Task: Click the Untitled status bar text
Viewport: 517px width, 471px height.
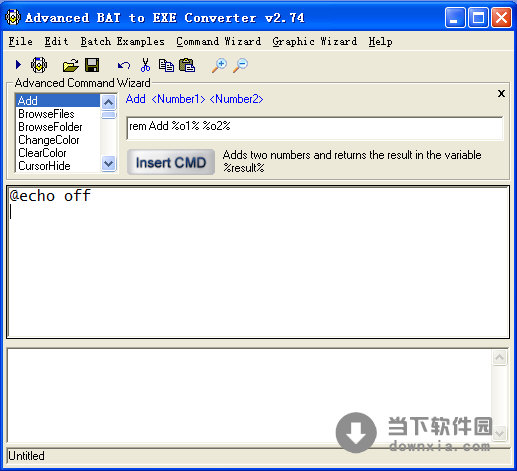Action: point(26,456)
